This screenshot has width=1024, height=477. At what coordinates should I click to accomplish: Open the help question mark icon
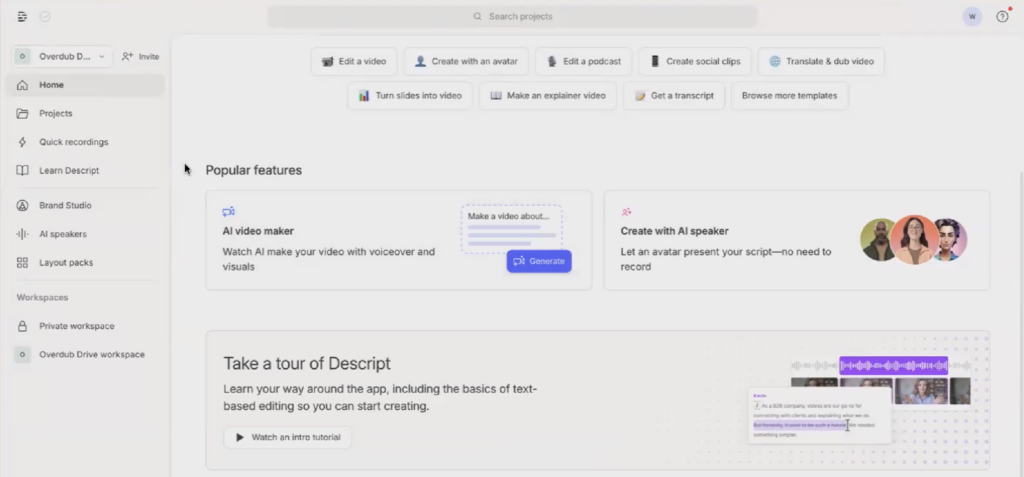coord(1002,16)
